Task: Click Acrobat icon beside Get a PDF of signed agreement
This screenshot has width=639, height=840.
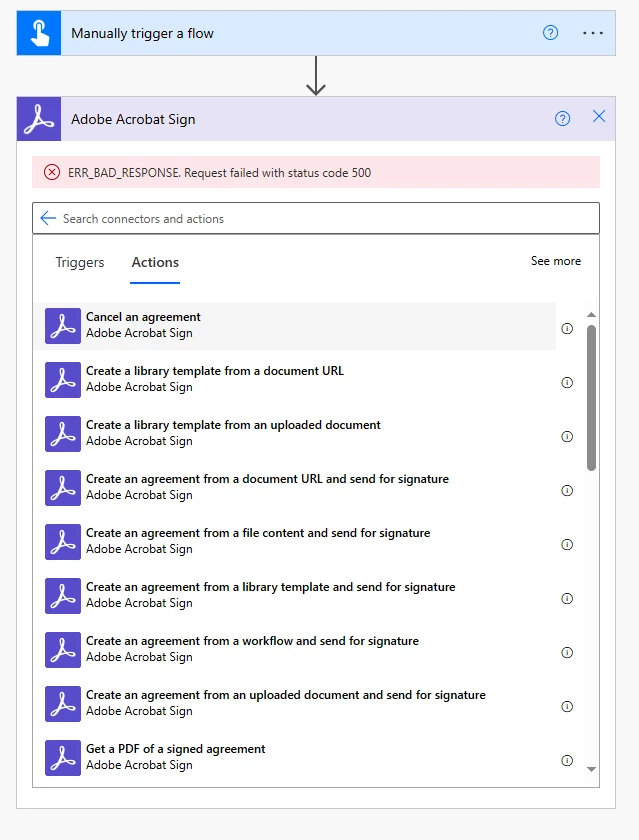Action: click(63, 758)
